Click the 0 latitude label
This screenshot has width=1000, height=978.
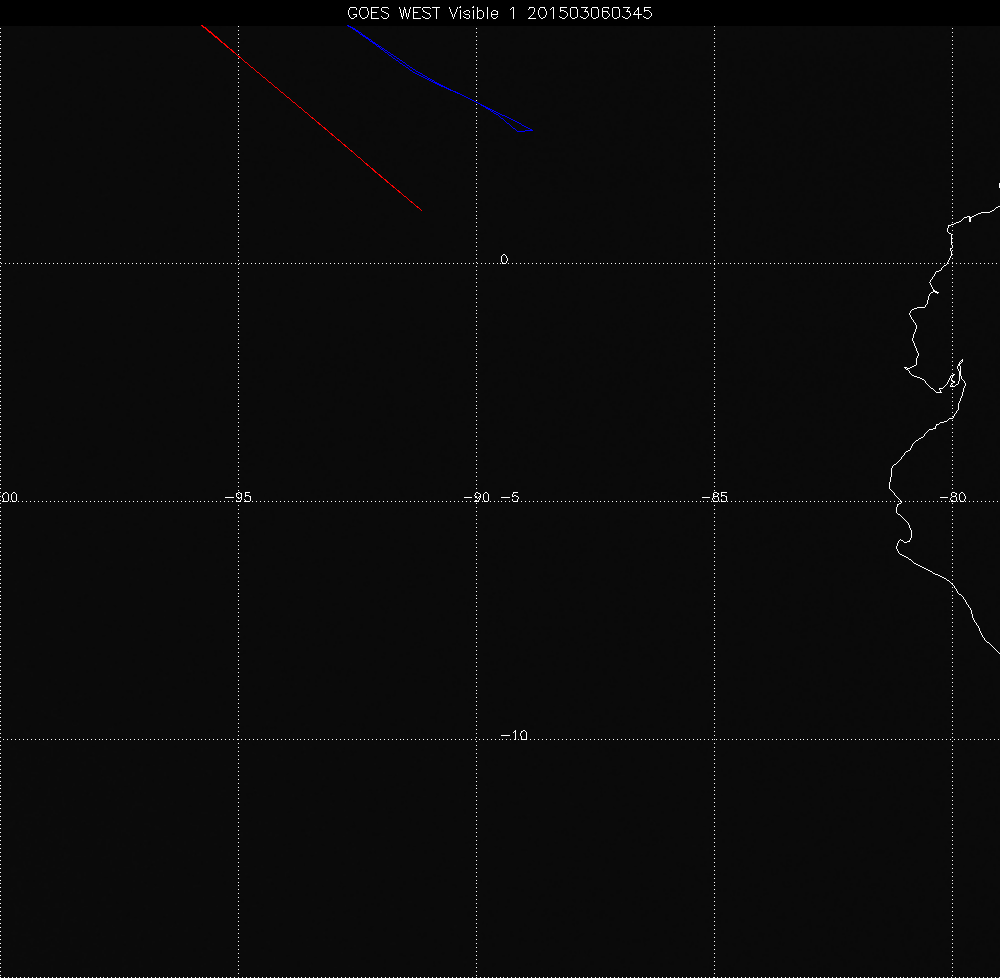click(504, 260)
